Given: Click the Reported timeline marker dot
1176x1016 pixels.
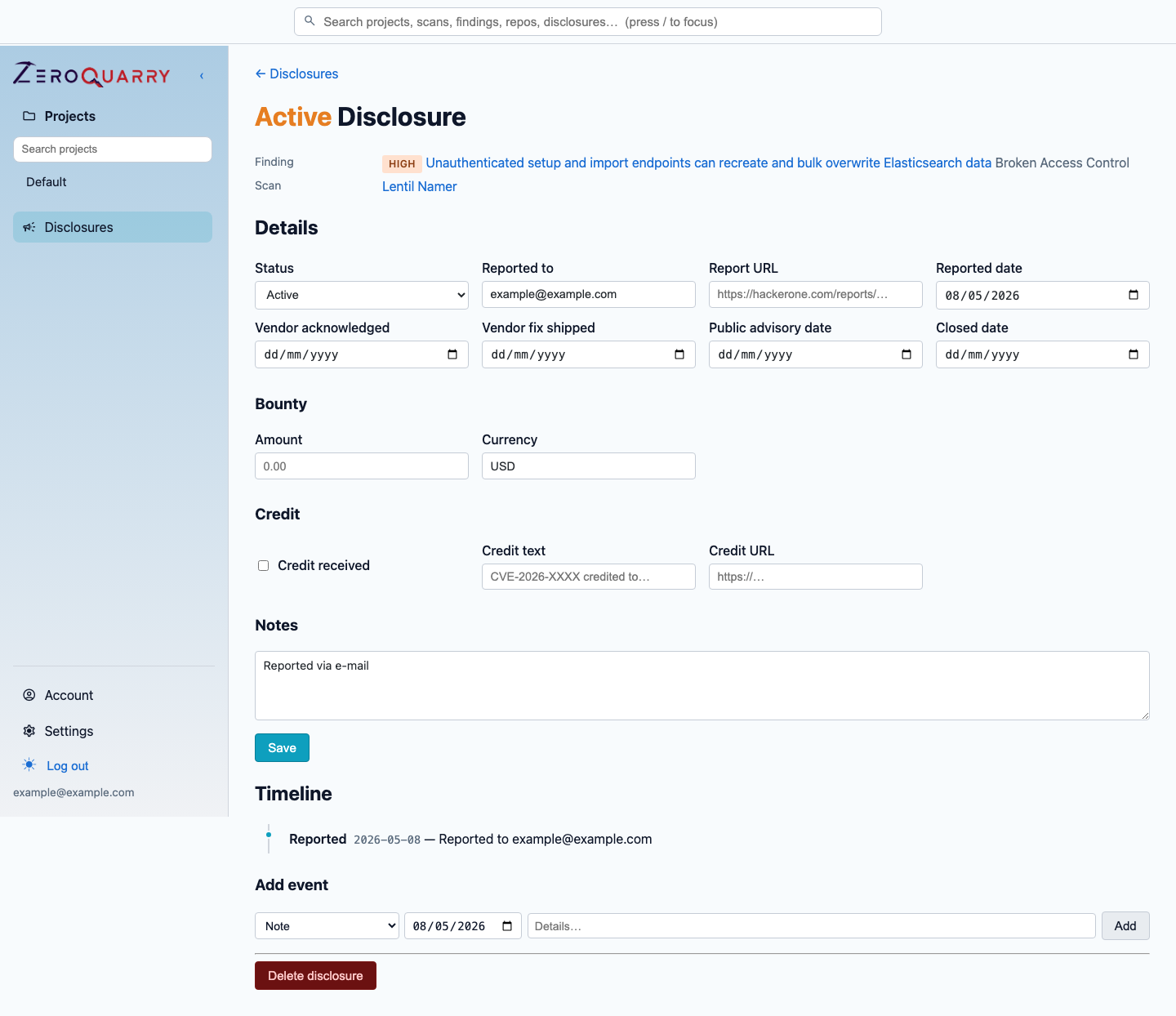Looking at the screenshot, I should pos(269,835).
